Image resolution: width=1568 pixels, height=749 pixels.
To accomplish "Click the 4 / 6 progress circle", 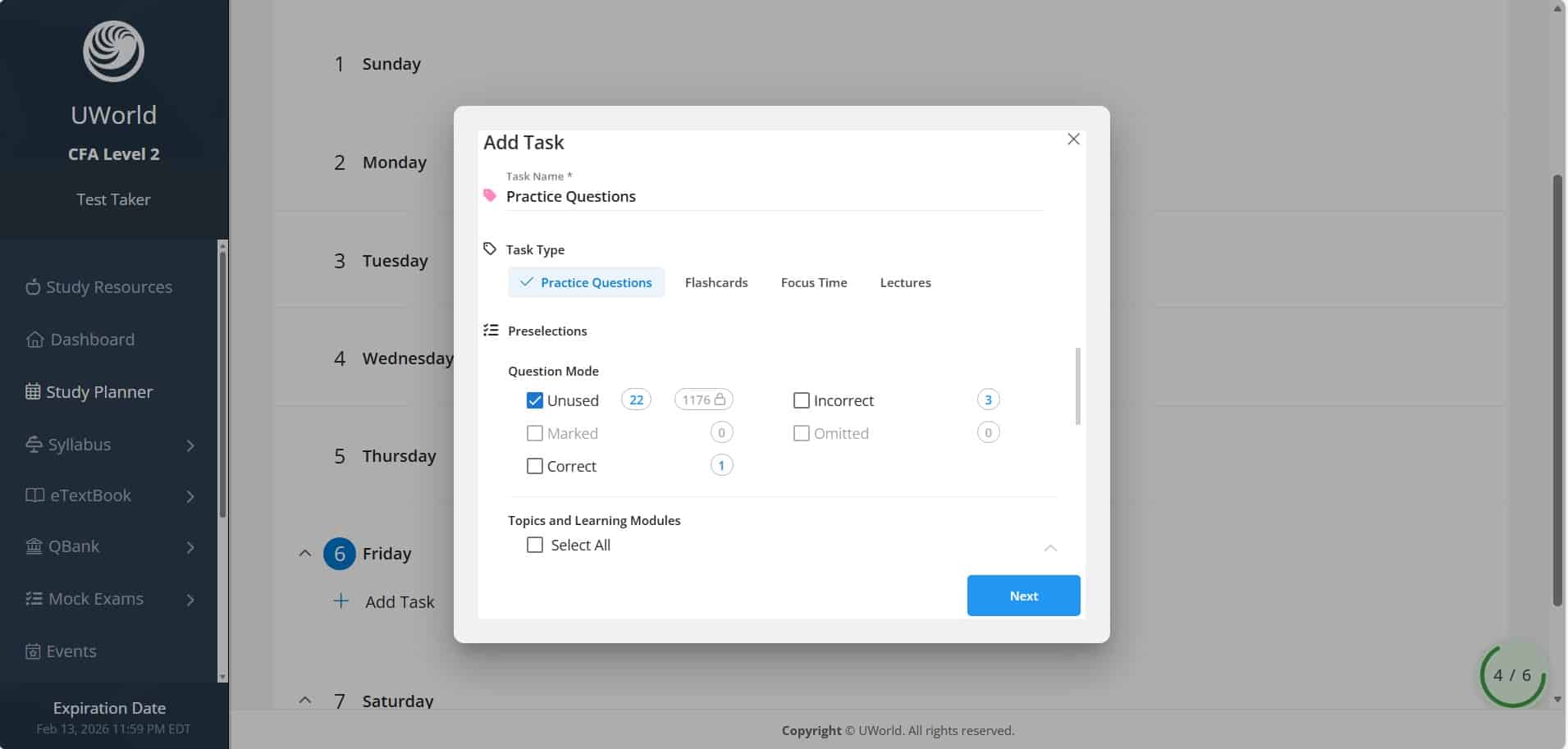I will click(1511, 675).
